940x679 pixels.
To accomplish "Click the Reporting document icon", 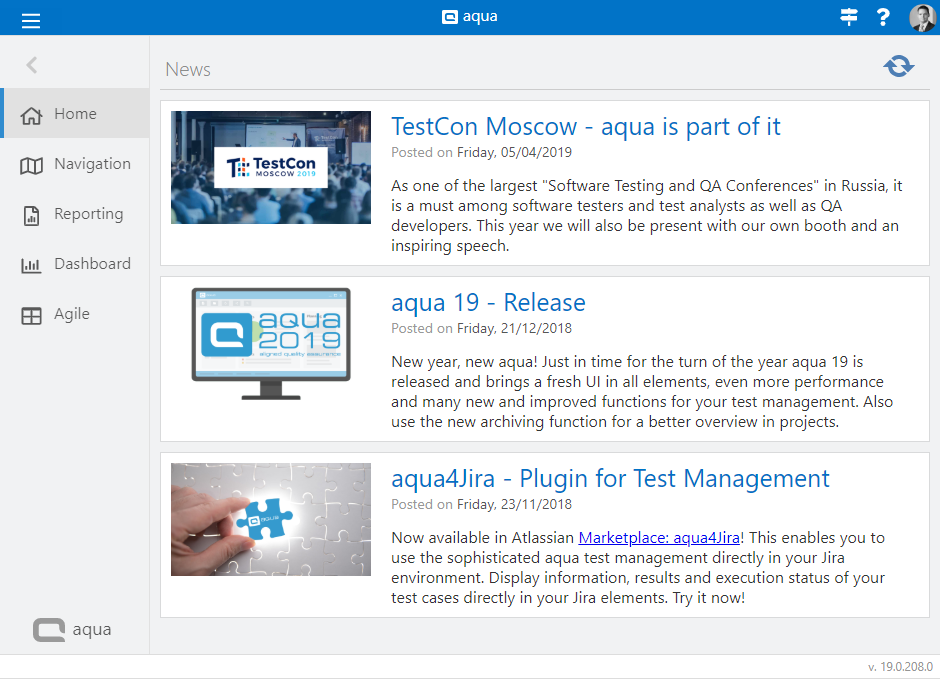I will [x=32, y=215].
